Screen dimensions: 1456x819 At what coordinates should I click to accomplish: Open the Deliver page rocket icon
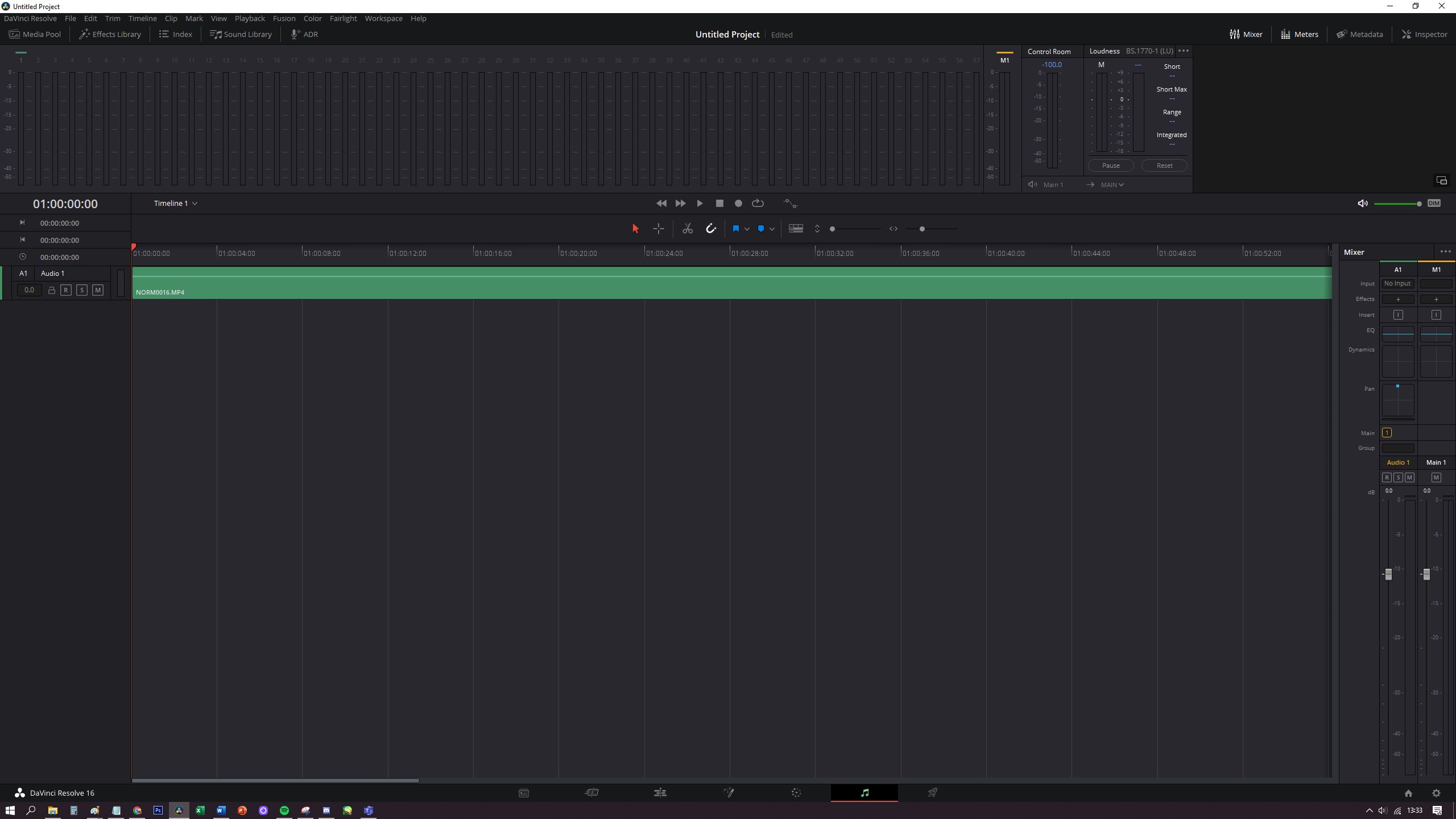pyautogui.click(x=933, y=793)
